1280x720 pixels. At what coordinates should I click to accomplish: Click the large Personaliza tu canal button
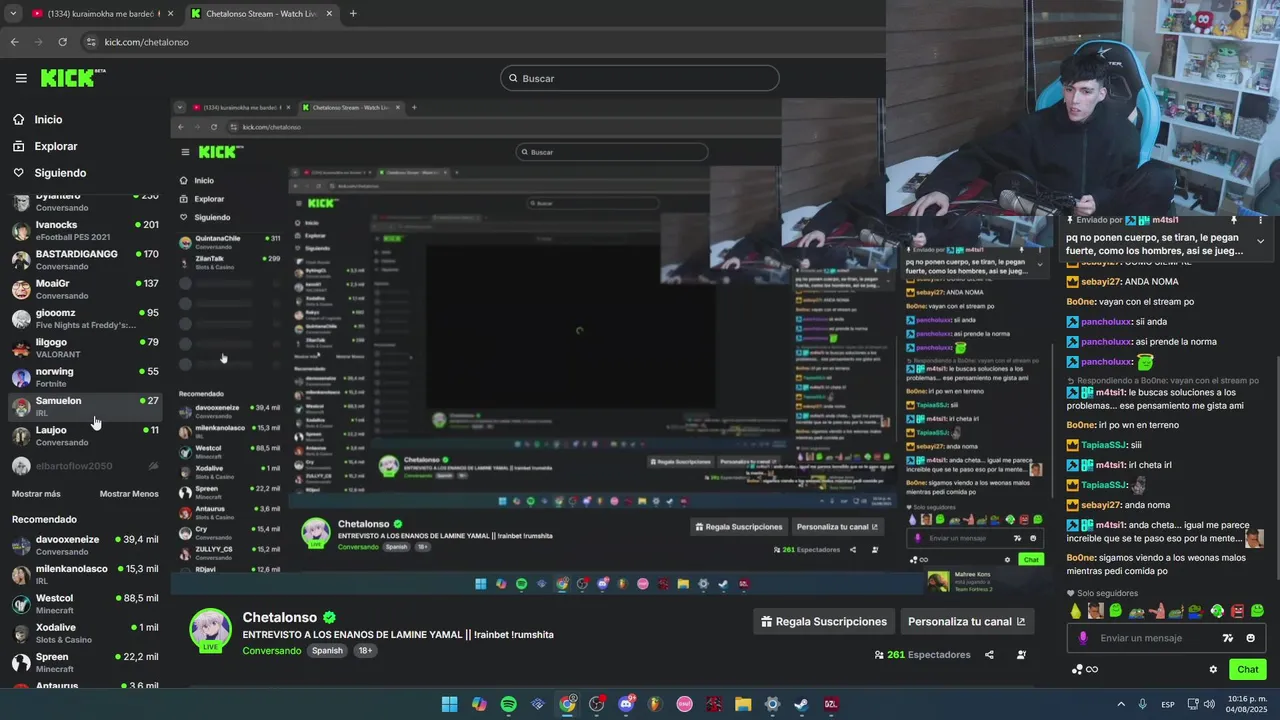coord(966,621)
